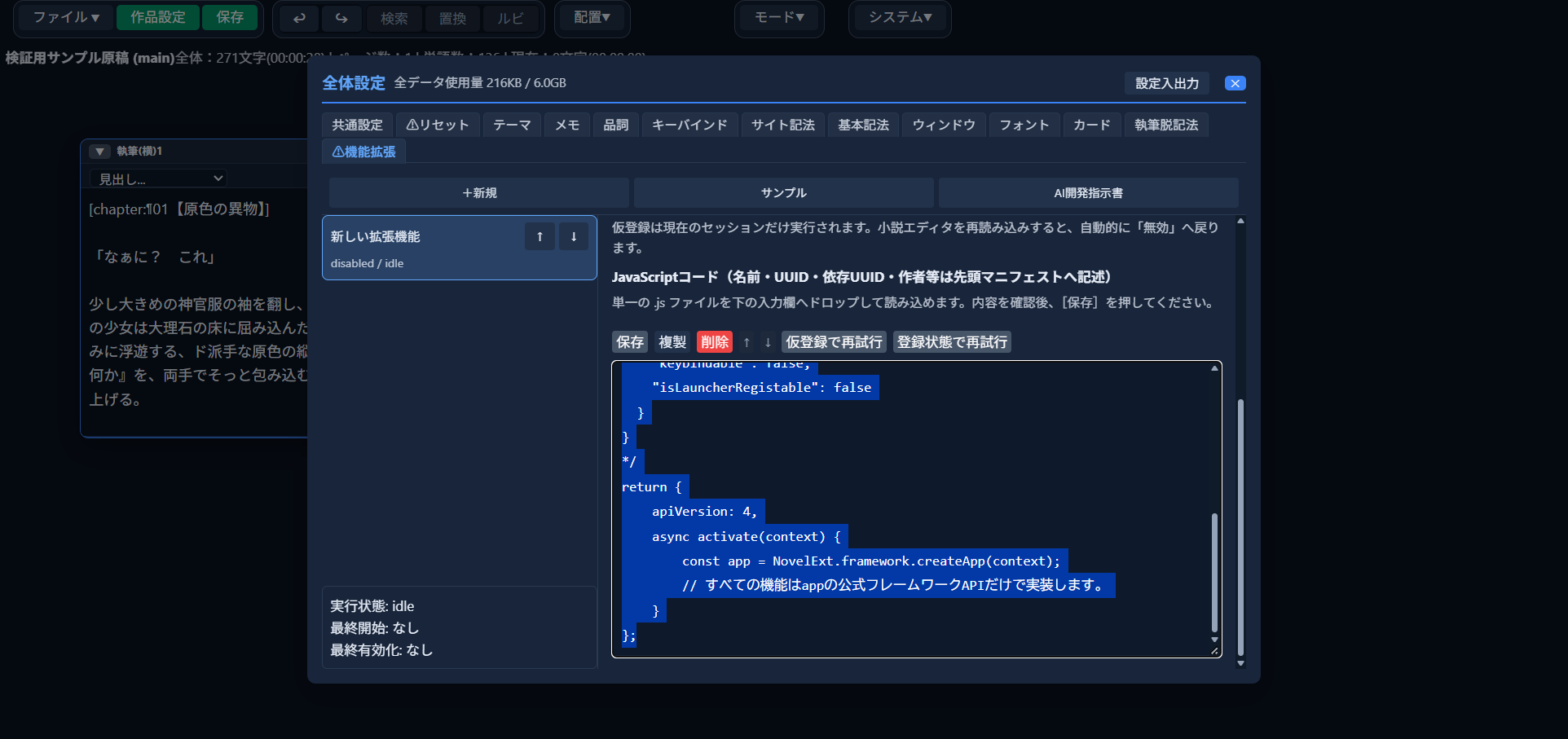1568x739 pixels.
Task: Switch to the メモ tab
Action: [x=567, y=125]
